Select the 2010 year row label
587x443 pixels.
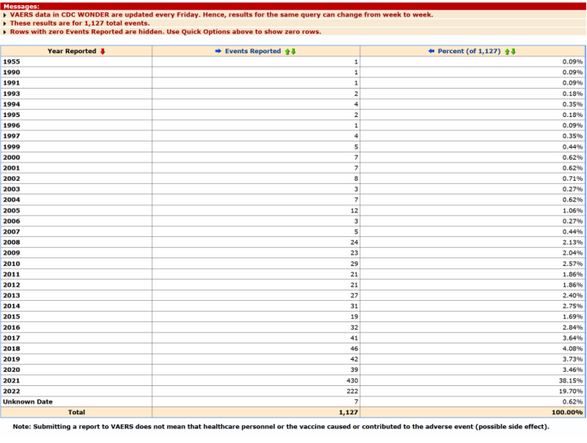(12, 264)
